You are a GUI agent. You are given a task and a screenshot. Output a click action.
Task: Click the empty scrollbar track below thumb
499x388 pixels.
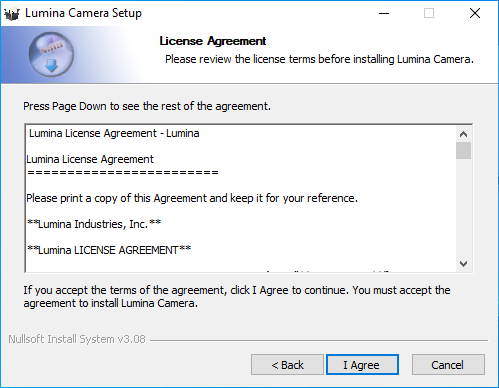pyautogui.click(x=463, y=208)
